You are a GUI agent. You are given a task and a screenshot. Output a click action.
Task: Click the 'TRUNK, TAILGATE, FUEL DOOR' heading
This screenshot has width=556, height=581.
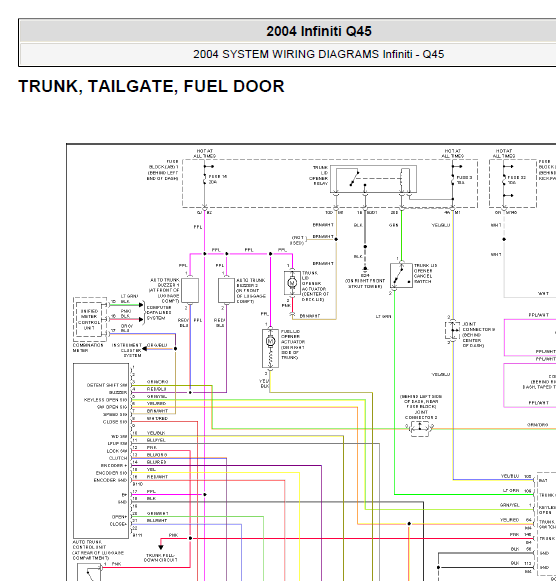(x=152, y=86)
